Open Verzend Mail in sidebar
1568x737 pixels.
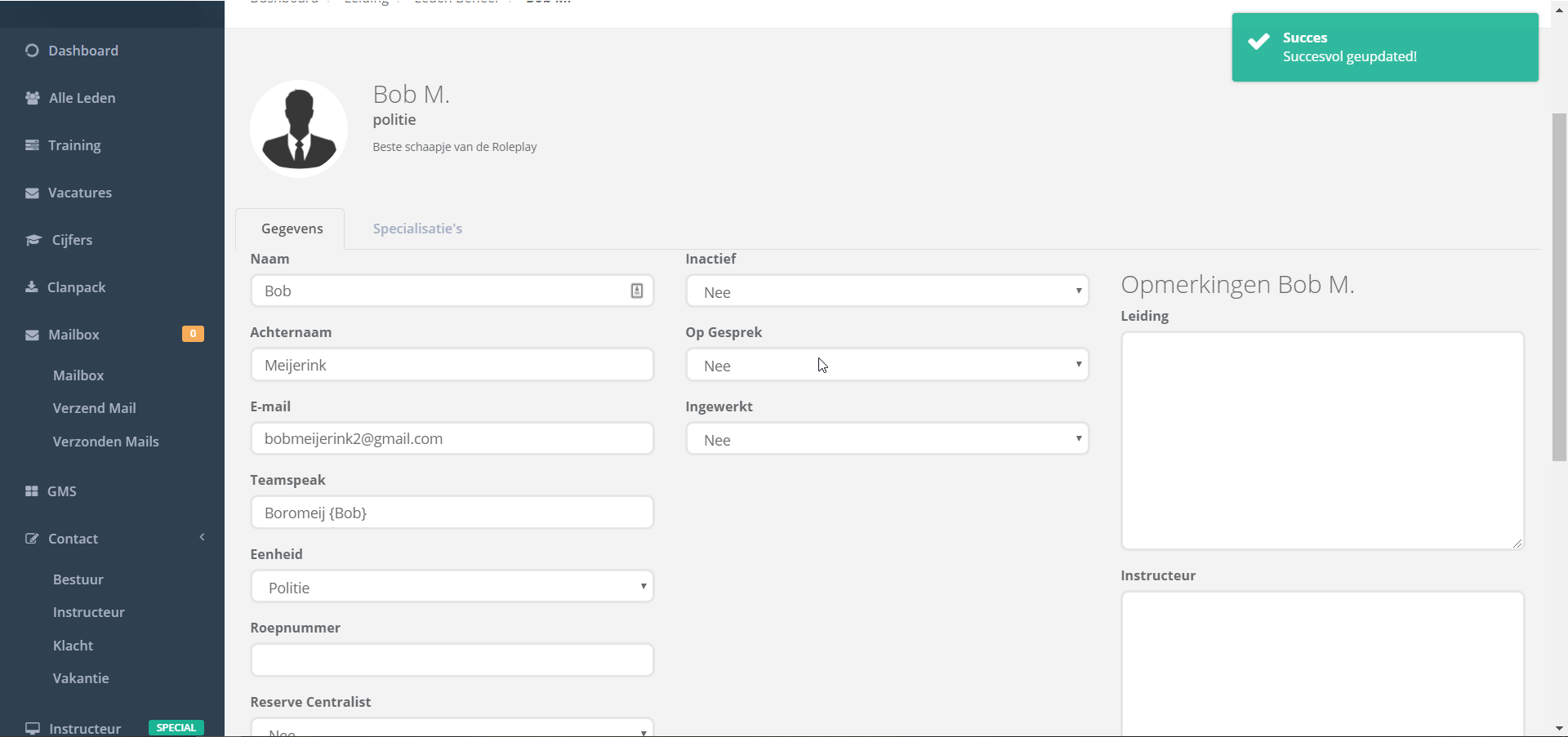point(95,408)
